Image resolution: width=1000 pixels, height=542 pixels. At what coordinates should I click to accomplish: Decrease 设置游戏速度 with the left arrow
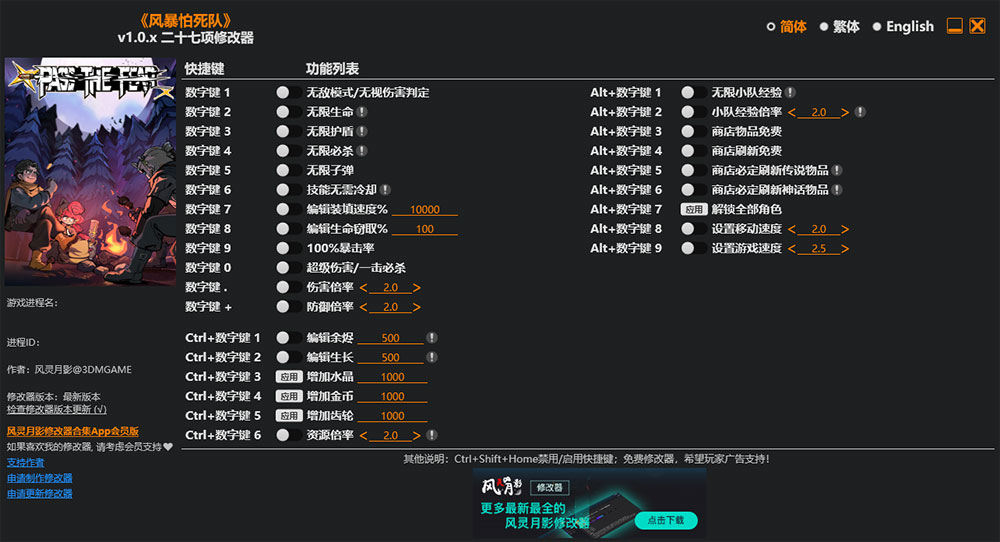[x=791, y=249]
